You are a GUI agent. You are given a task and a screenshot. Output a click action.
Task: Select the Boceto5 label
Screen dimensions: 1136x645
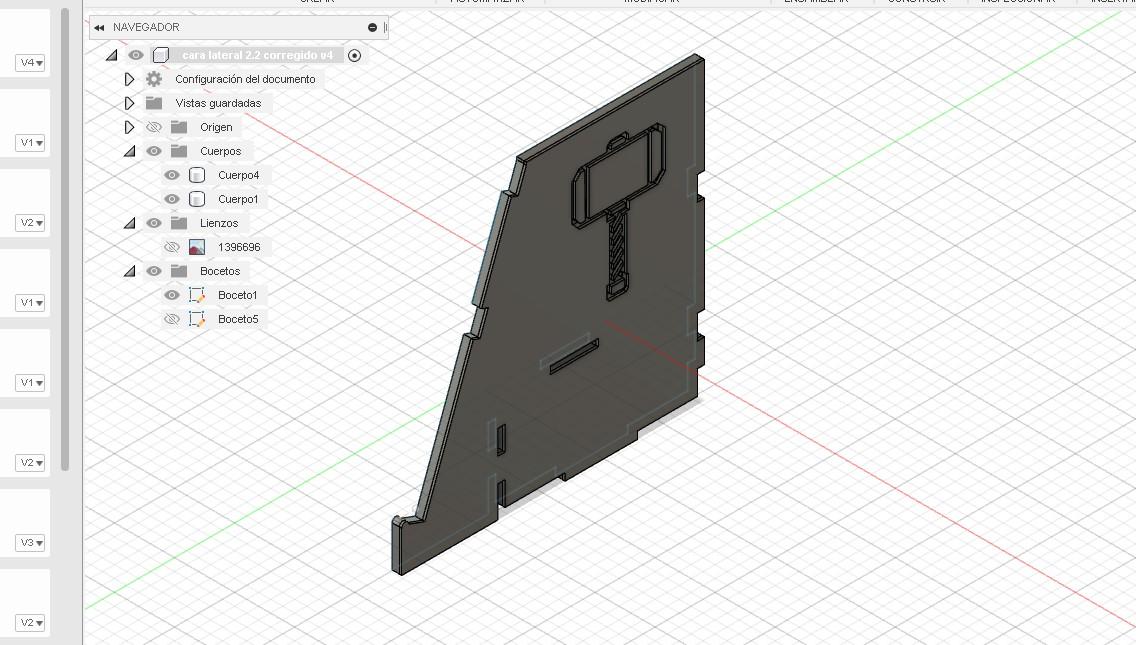238,319
